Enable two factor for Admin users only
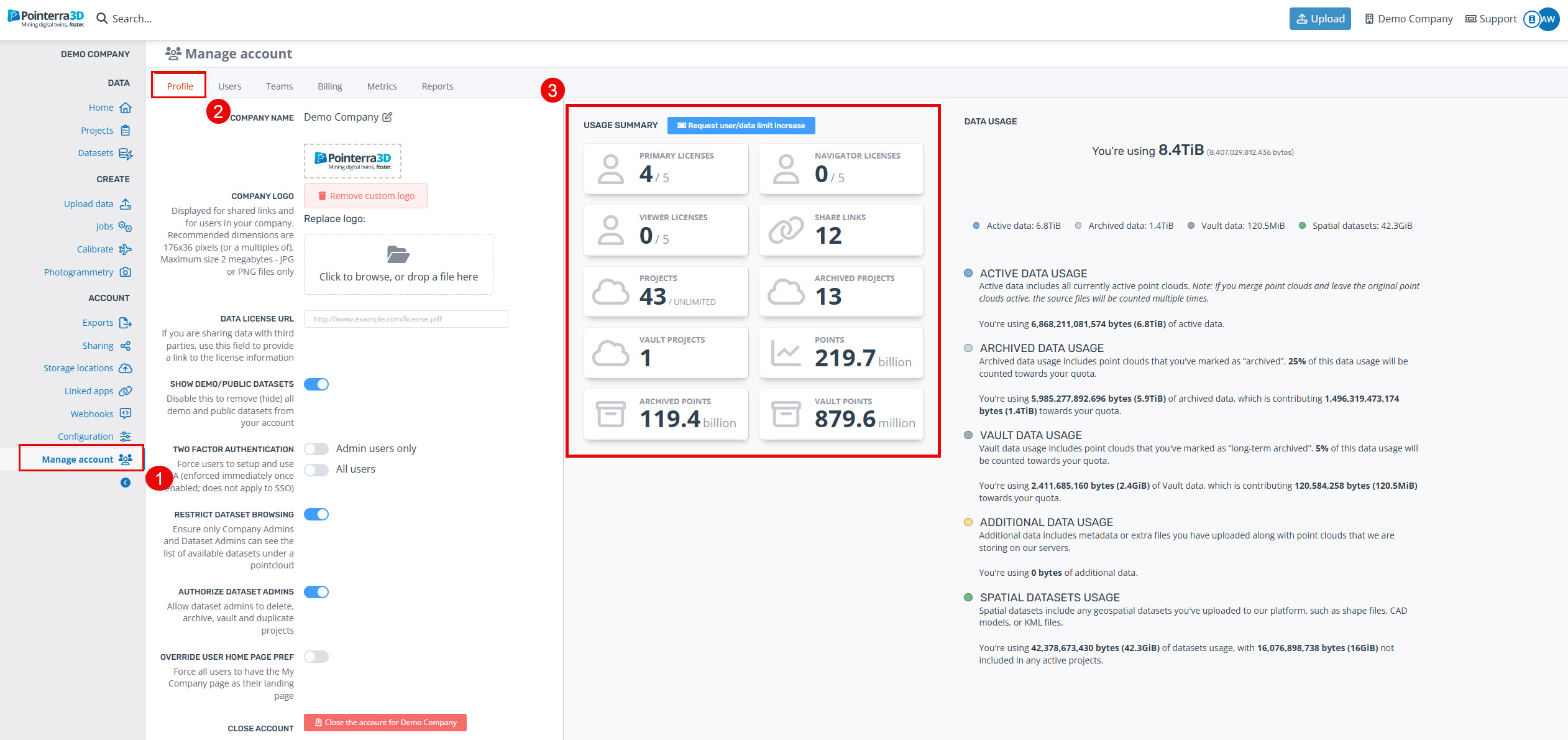Screen dimensions: 1568x740 (316, 449)
